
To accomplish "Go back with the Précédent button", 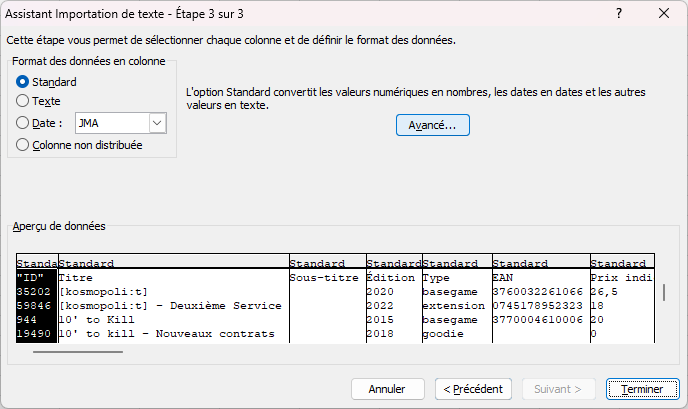I will click(x=474, y=388).
